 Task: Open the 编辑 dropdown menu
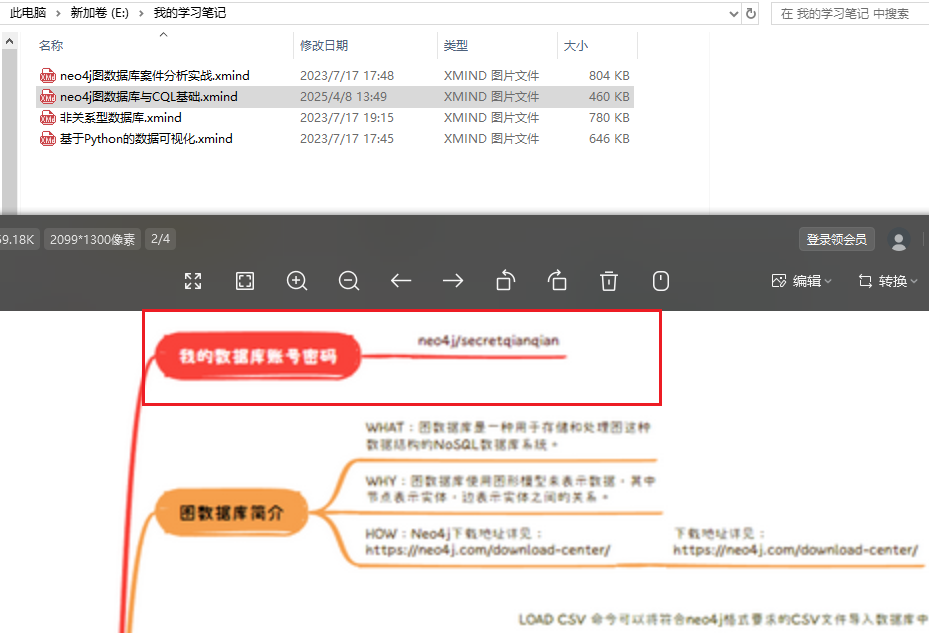(x=802, y=281)
